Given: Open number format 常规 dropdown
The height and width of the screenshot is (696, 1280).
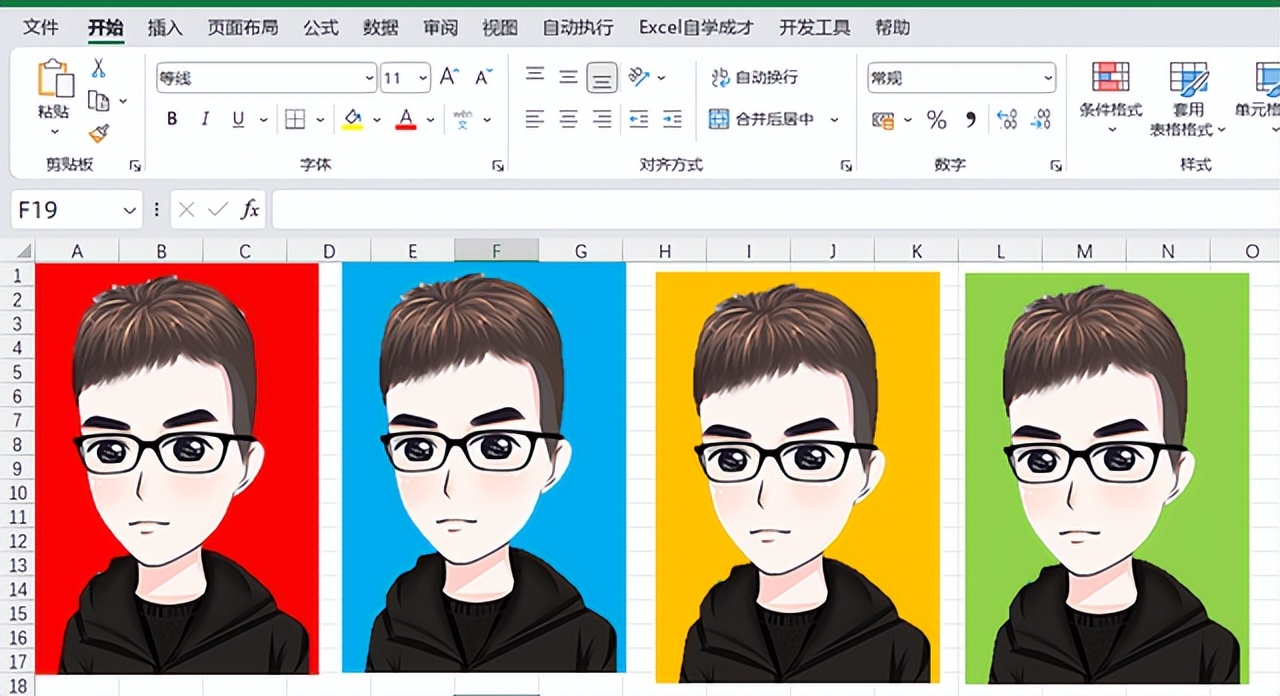Looking at the screenshot, I should tap(1048, 78).
